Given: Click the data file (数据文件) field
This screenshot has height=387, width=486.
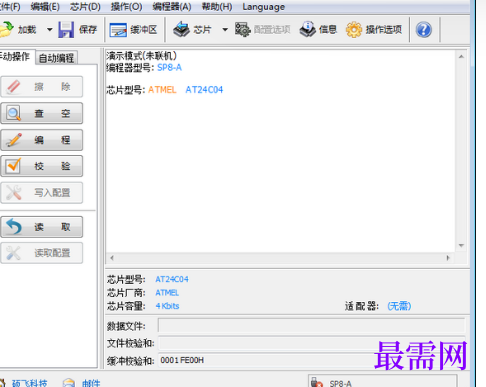Looking at the screenshot, I should point(311,326).
